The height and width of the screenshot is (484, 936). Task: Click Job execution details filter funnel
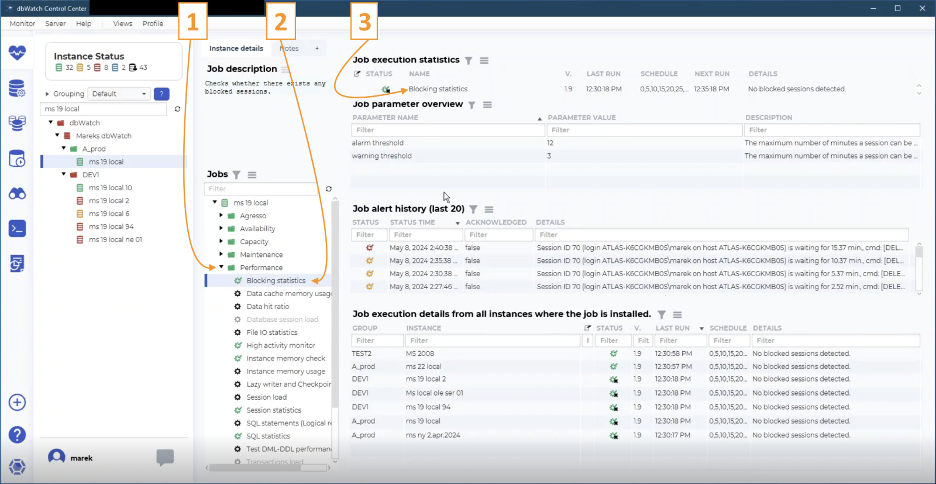pos(661,314)
